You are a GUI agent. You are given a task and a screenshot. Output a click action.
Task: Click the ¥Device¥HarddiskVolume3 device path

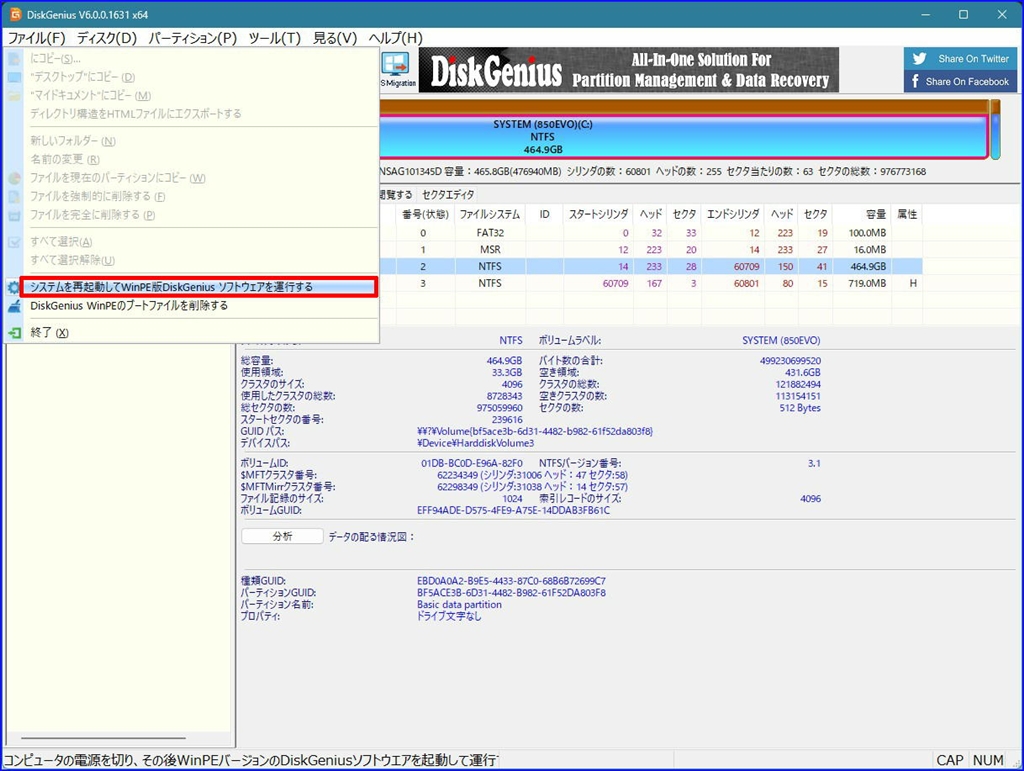[x=475, y=443]
